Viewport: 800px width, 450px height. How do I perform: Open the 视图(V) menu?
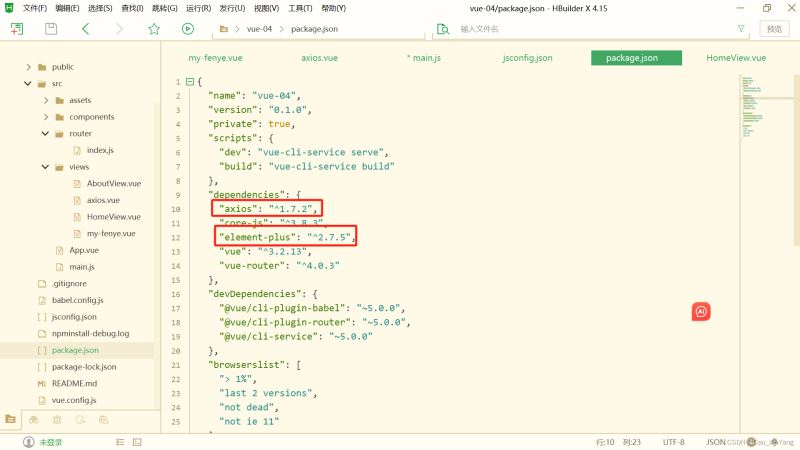(266, 8)
